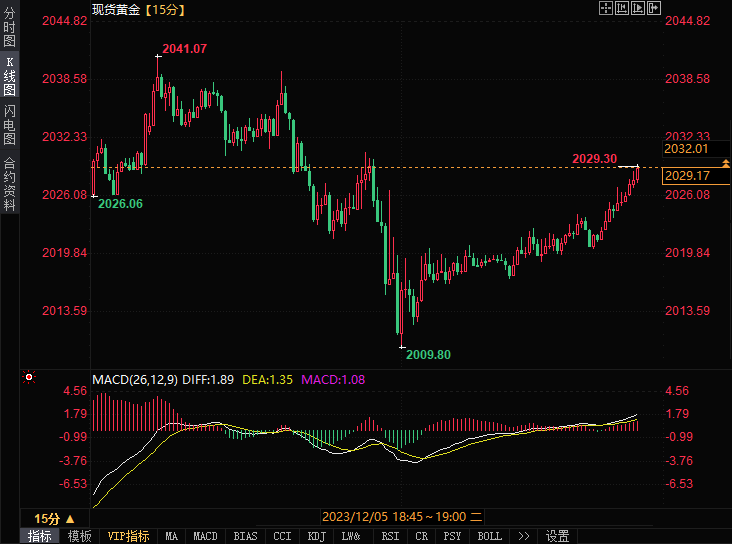Apply the BIAS indicator

click(x=246, y=536)
